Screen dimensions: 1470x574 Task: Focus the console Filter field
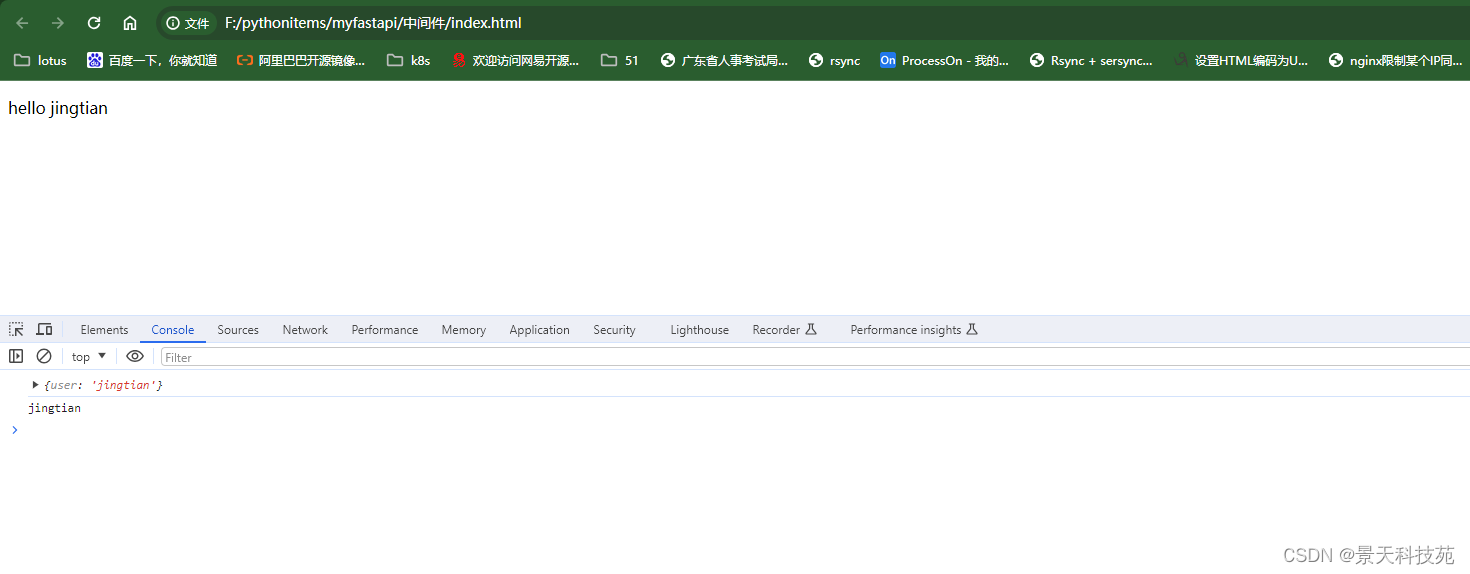(x=815, y=357)
